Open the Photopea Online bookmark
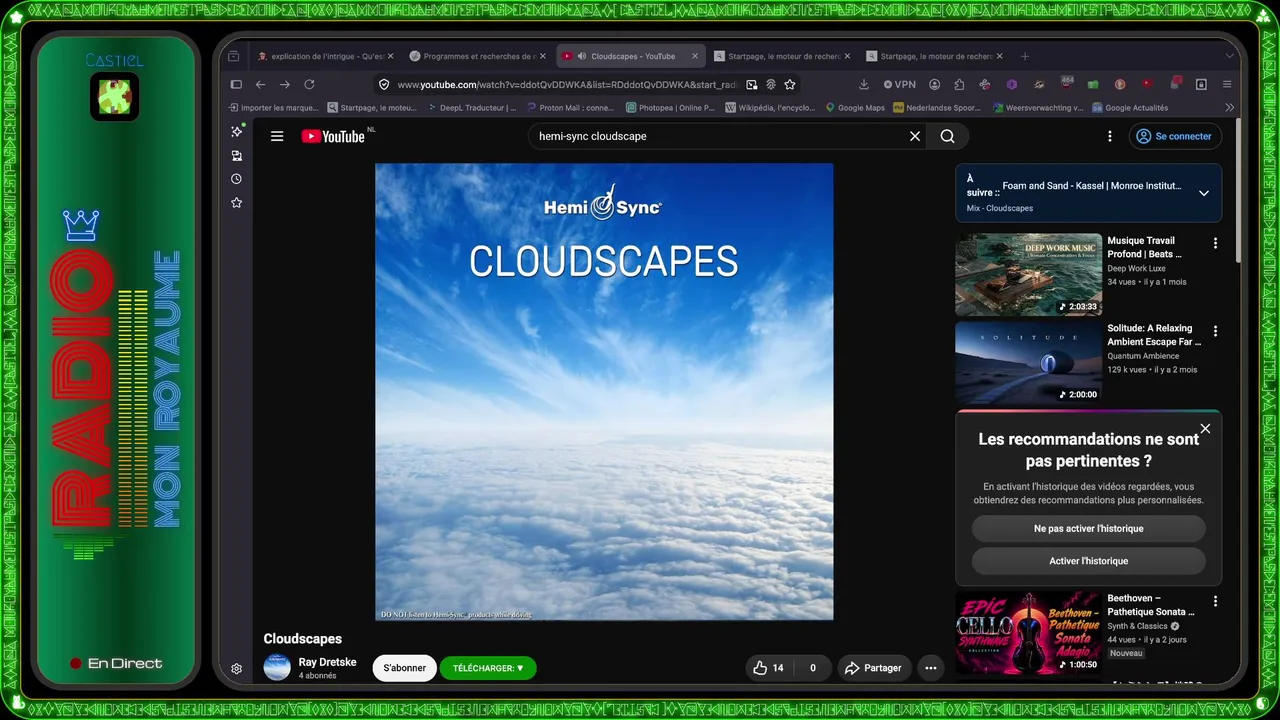This screenshot has width=1280, height=720. coord(670,107)
